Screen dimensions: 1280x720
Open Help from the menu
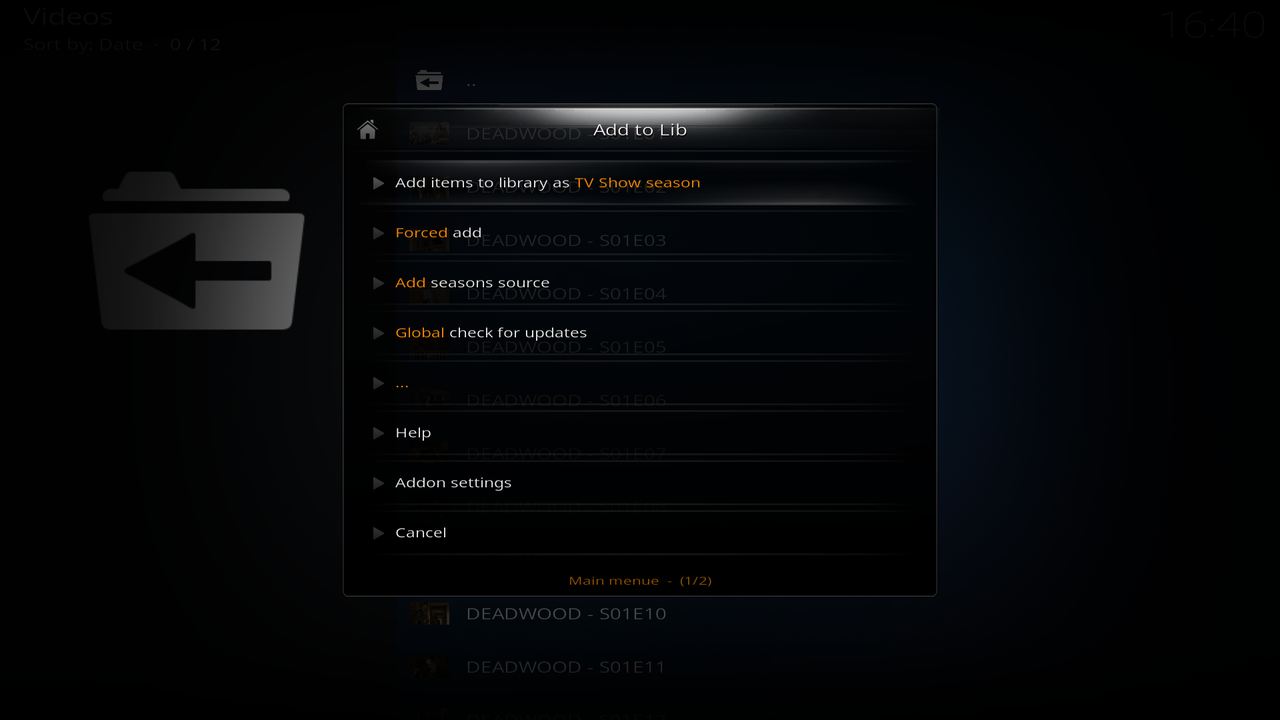point(640,433)
